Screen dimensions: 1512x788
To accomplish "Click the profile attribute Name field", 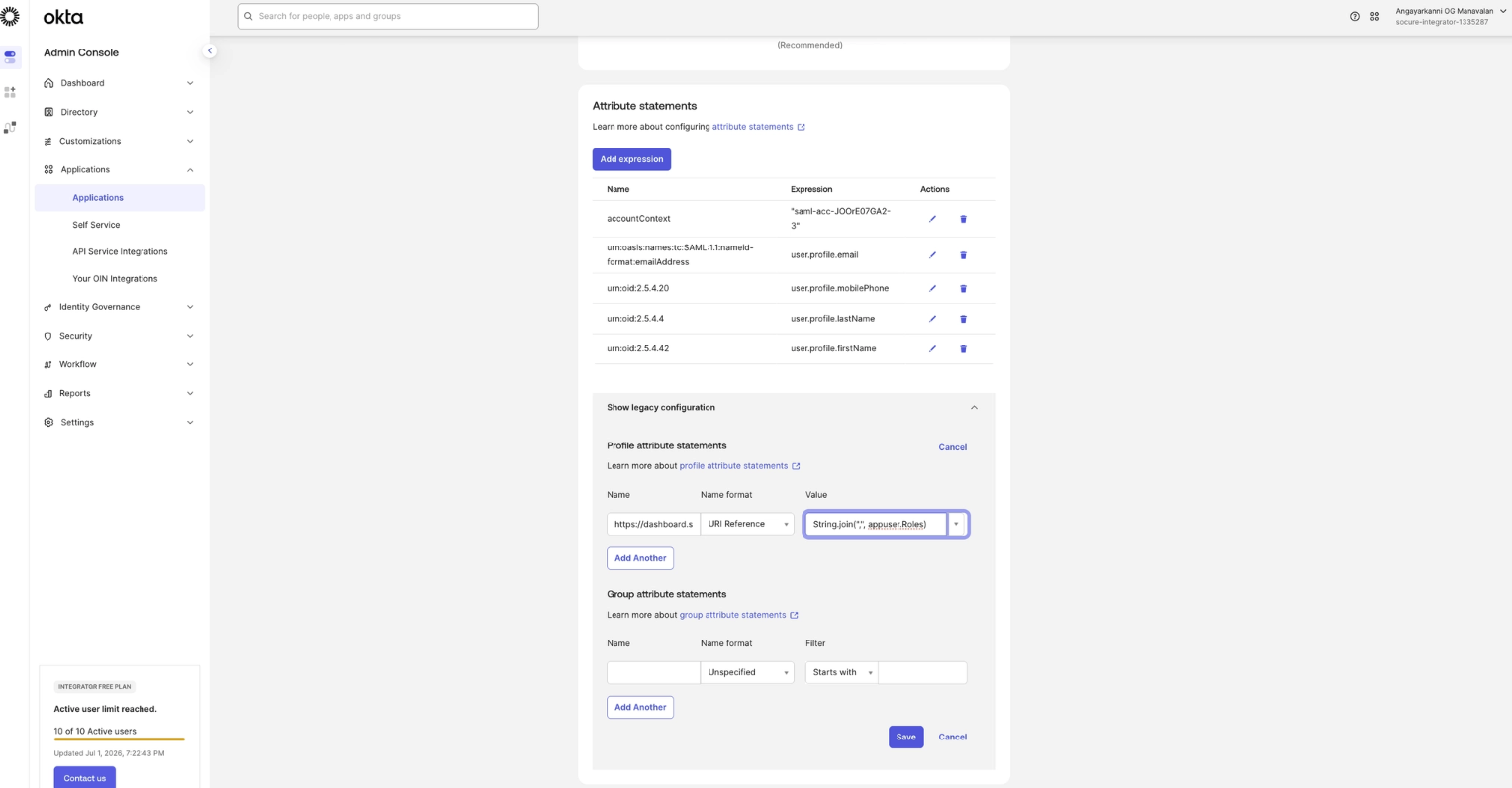I will (653, 524).
